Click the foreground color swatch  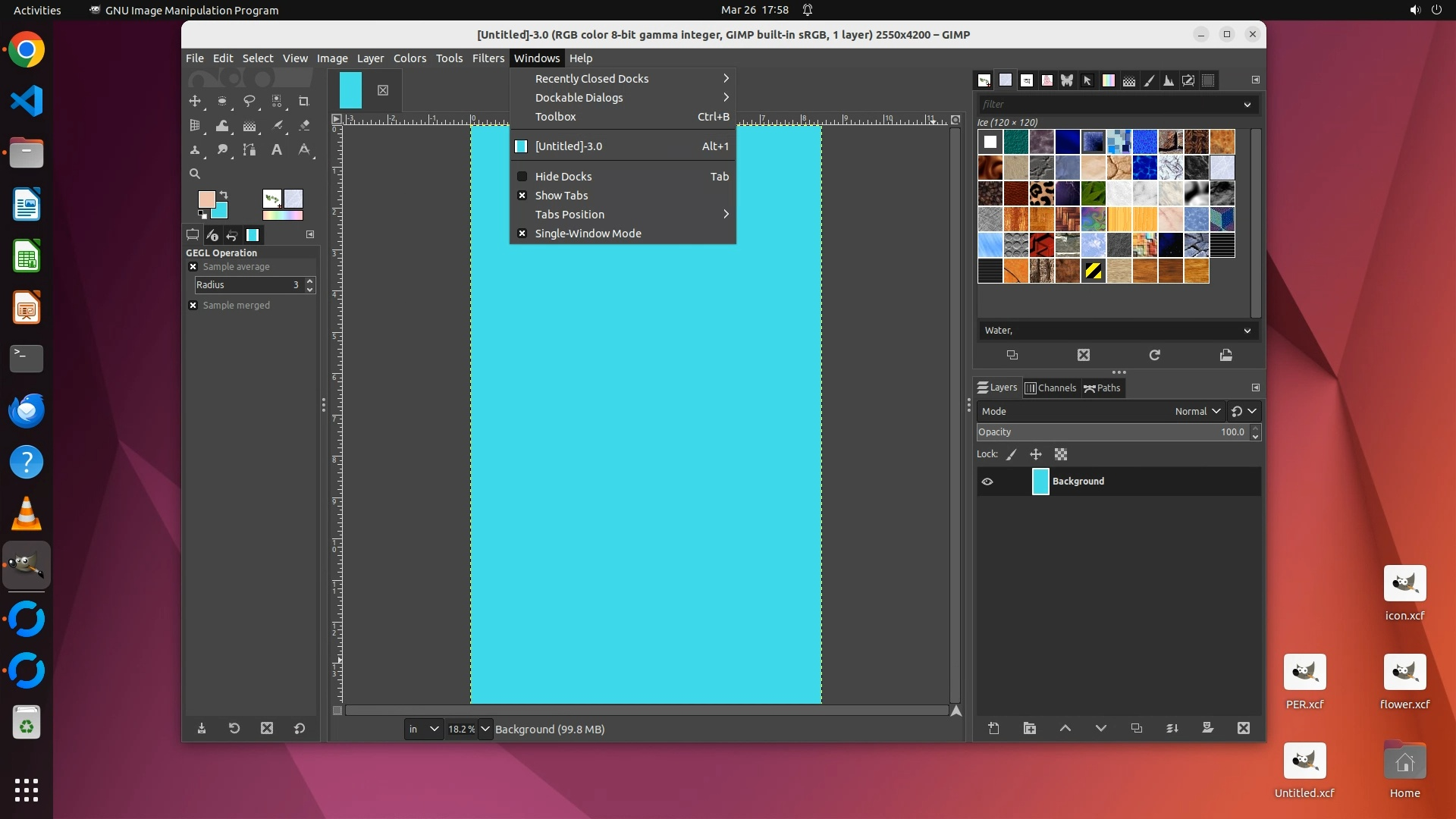[205, 199]
